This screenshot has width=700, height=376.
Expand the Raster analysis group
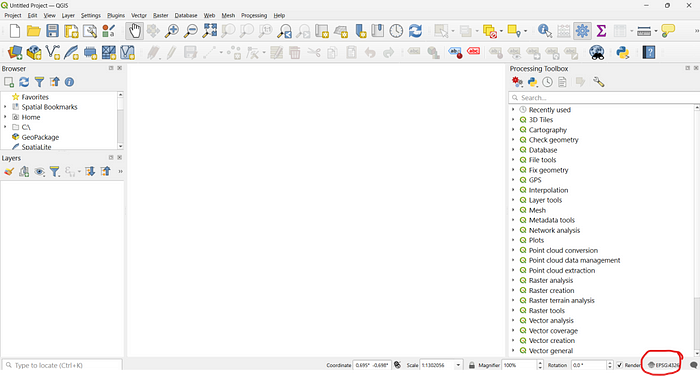513,280
